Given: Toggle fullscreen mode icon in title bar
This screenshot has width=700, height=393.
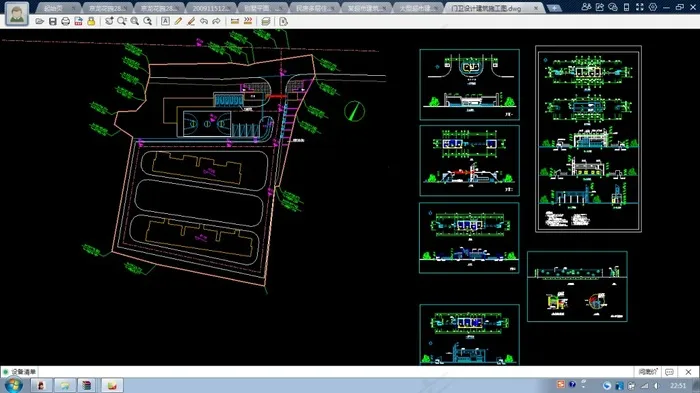Looking at the screenshot, I should coord(640,7).
